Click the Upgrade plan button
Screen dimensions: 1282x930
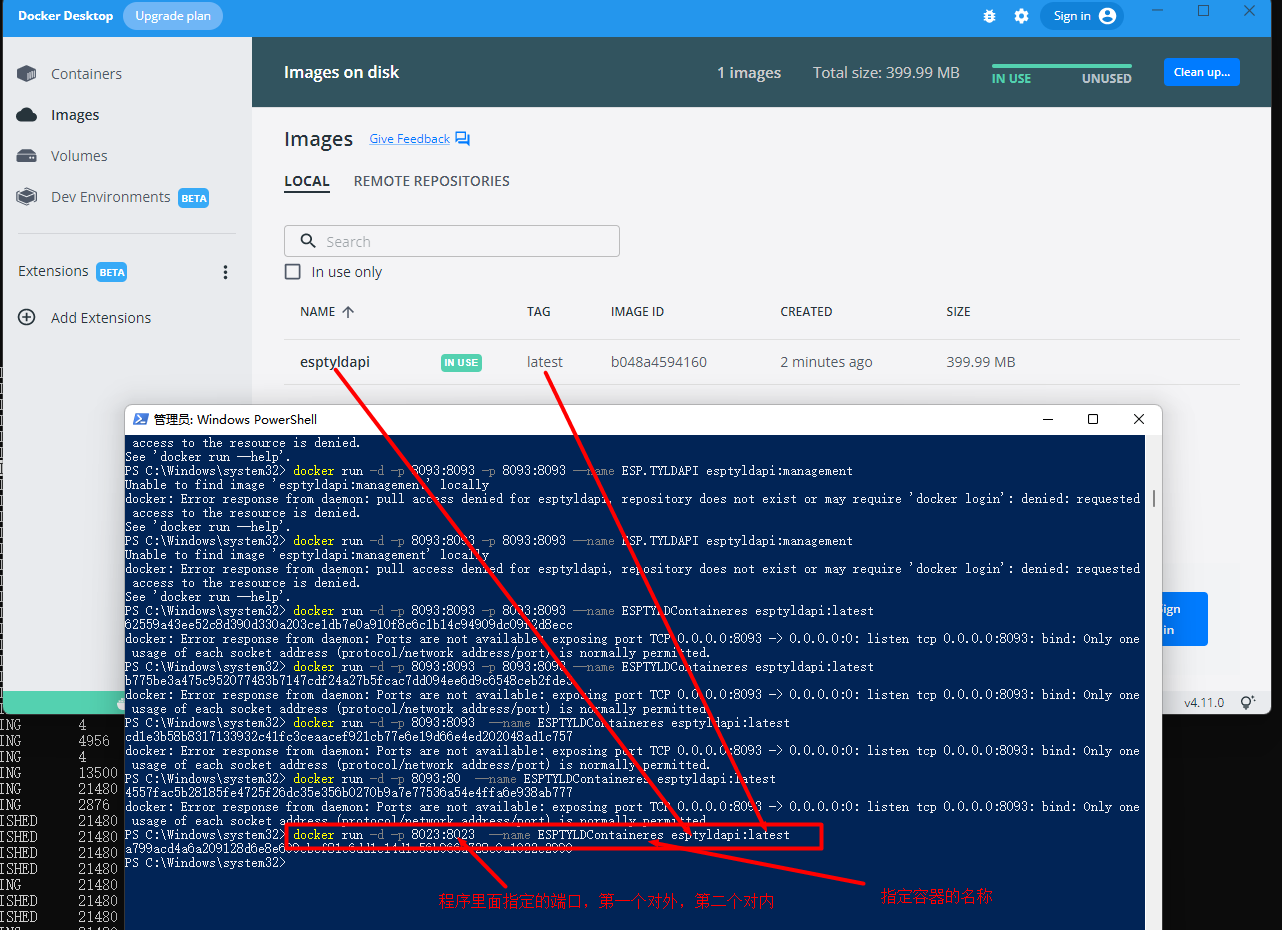[x=173, y=16]
